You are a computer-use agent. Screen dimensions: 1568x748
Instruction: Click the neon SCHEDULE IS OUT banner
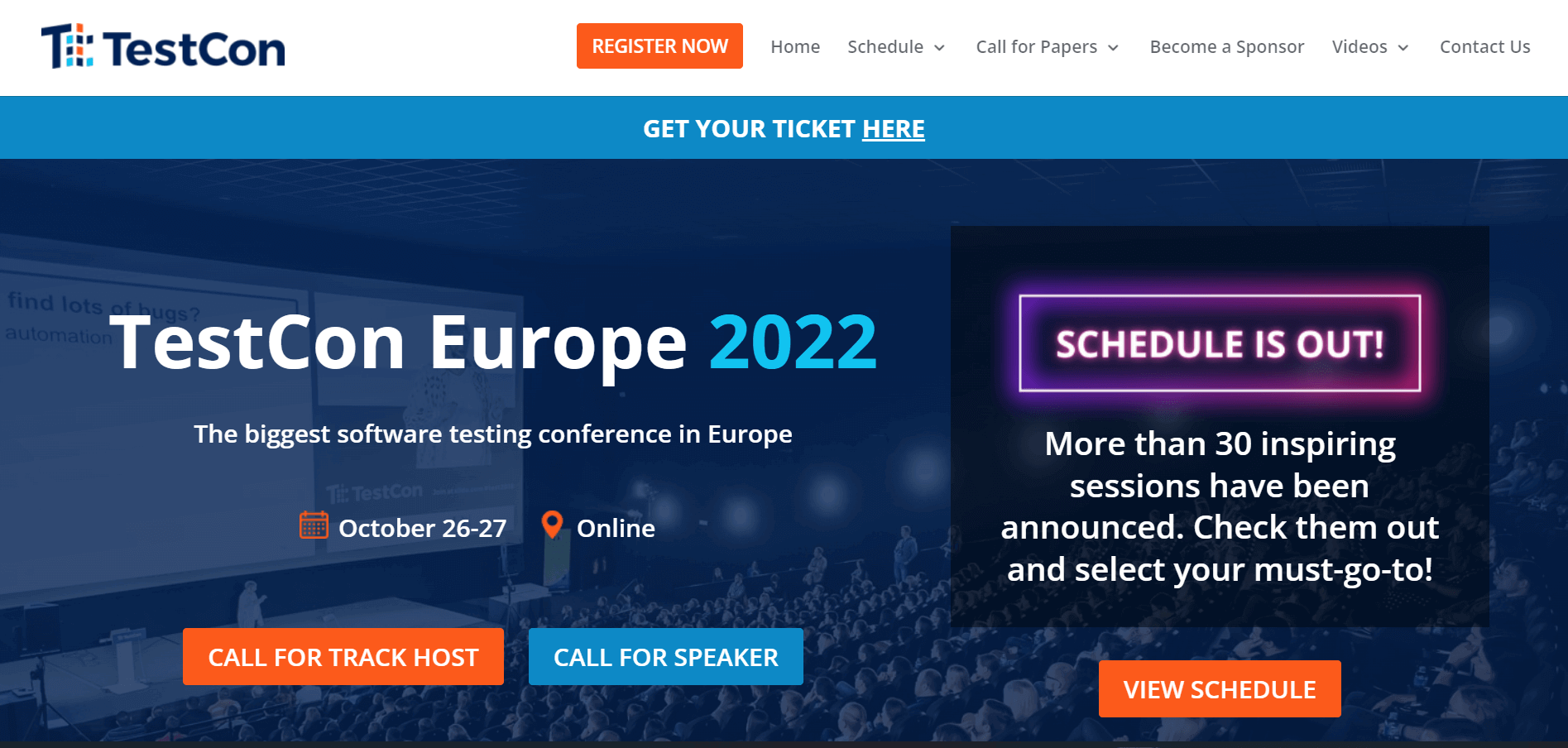pyautogui.click(x=1220, y=343)
